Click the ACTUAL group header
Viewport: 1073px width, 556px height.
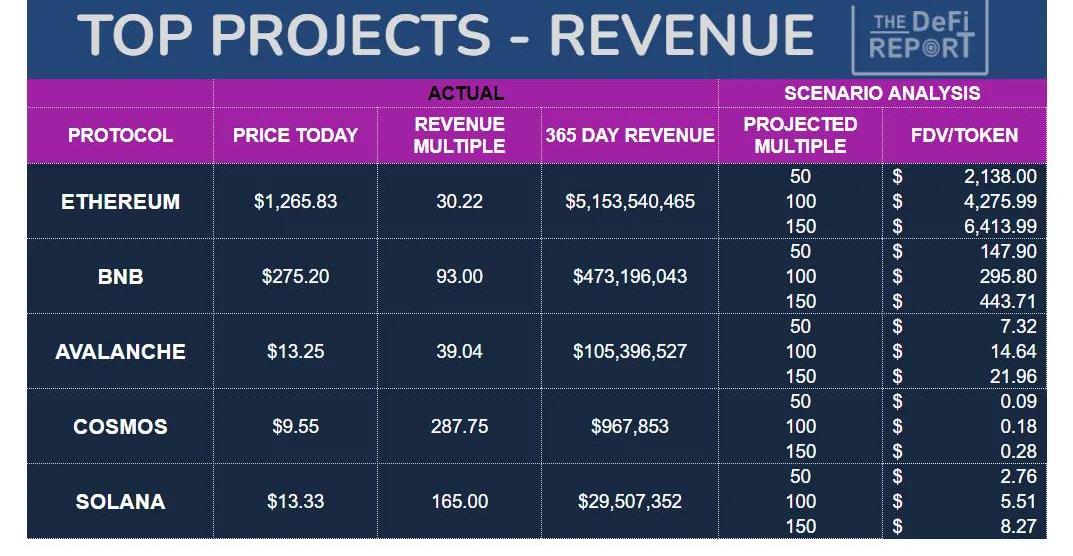pyautogui.click(x=465, y=93)
